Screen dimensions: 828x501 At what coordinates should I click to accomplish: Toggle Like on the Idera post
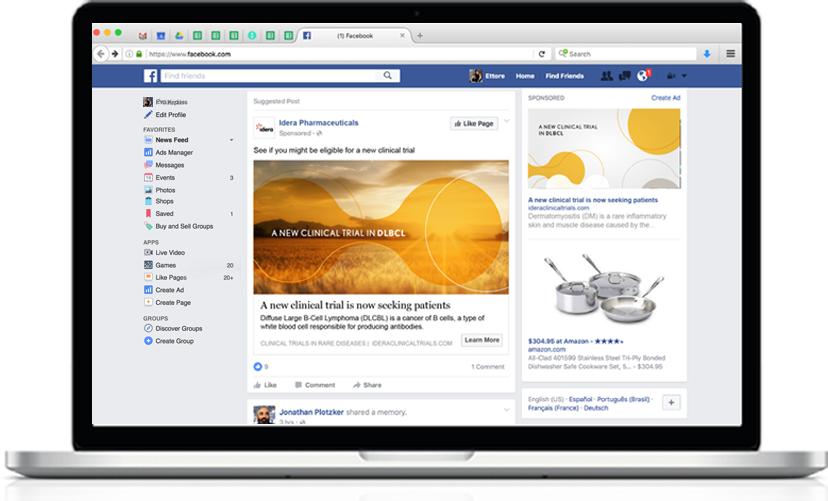pos(265,385)
